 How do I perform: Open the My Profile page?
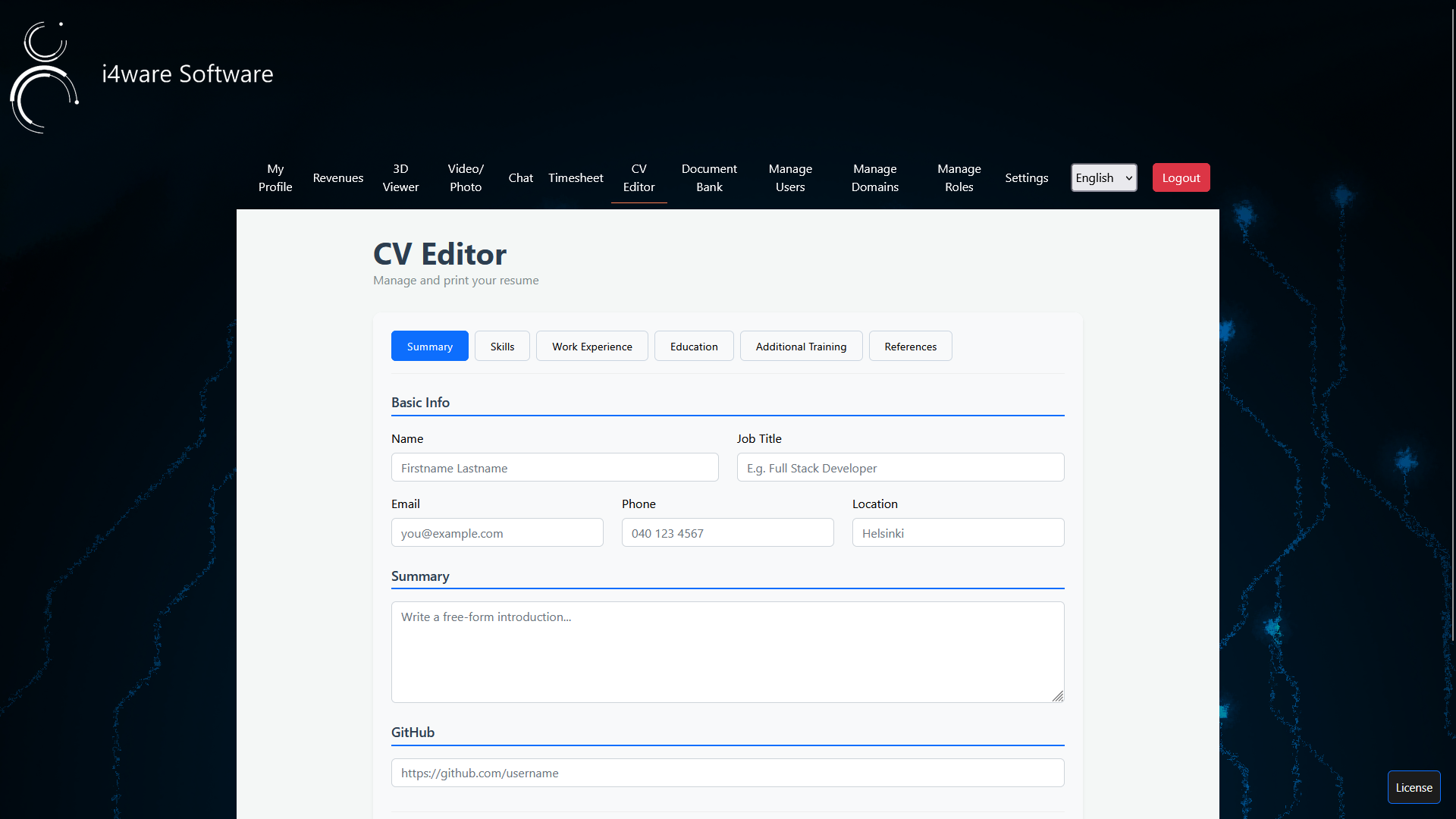(x=275, y=177)
